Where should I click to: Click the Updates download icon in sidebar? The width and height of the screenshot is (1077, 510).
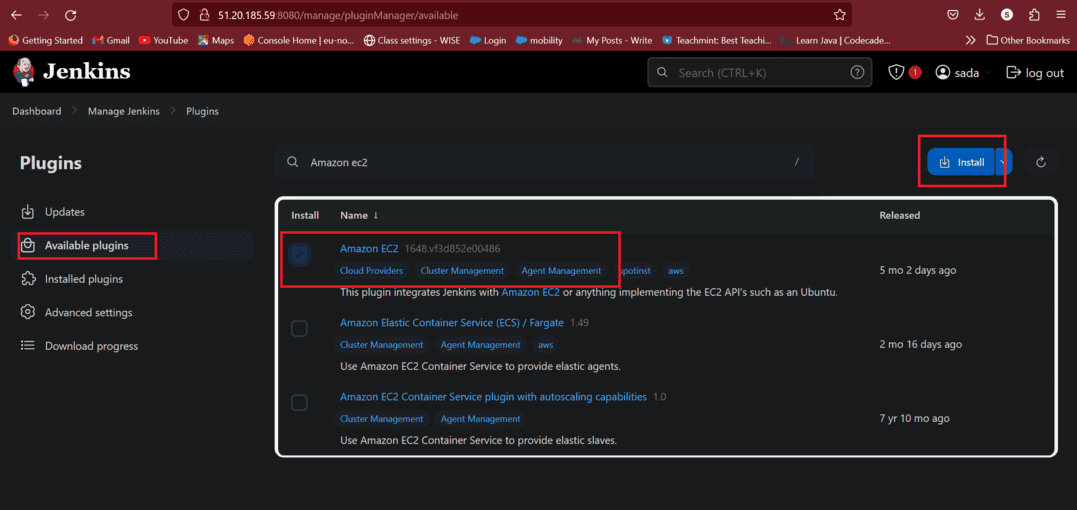click(27, 212)
